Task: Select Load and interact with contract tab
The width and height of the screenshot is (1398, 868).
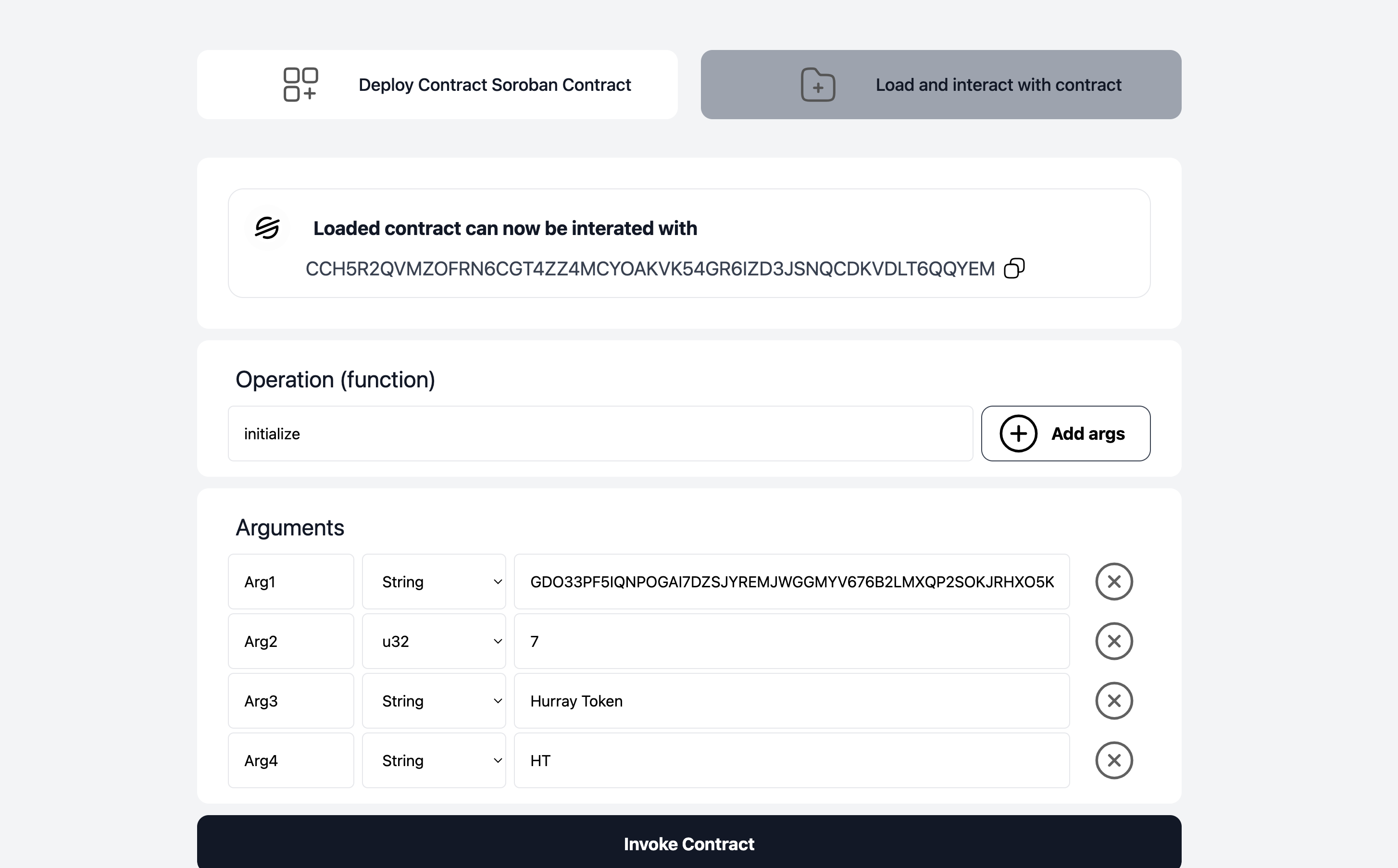Action: coord(940,85)
